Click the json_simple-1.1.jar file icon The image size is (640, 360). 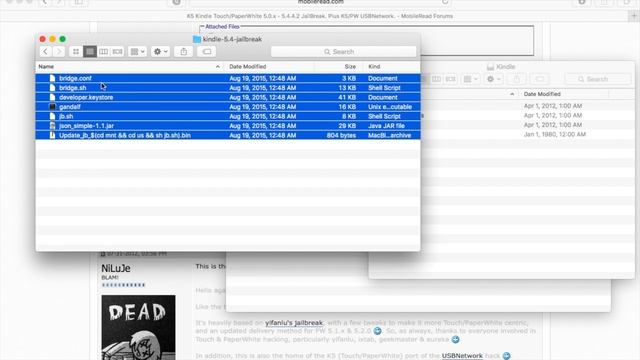tap(52, 126)
